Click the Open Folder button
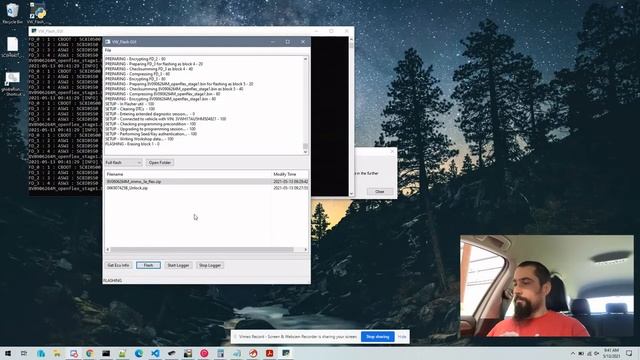 [x=160, y=162]
